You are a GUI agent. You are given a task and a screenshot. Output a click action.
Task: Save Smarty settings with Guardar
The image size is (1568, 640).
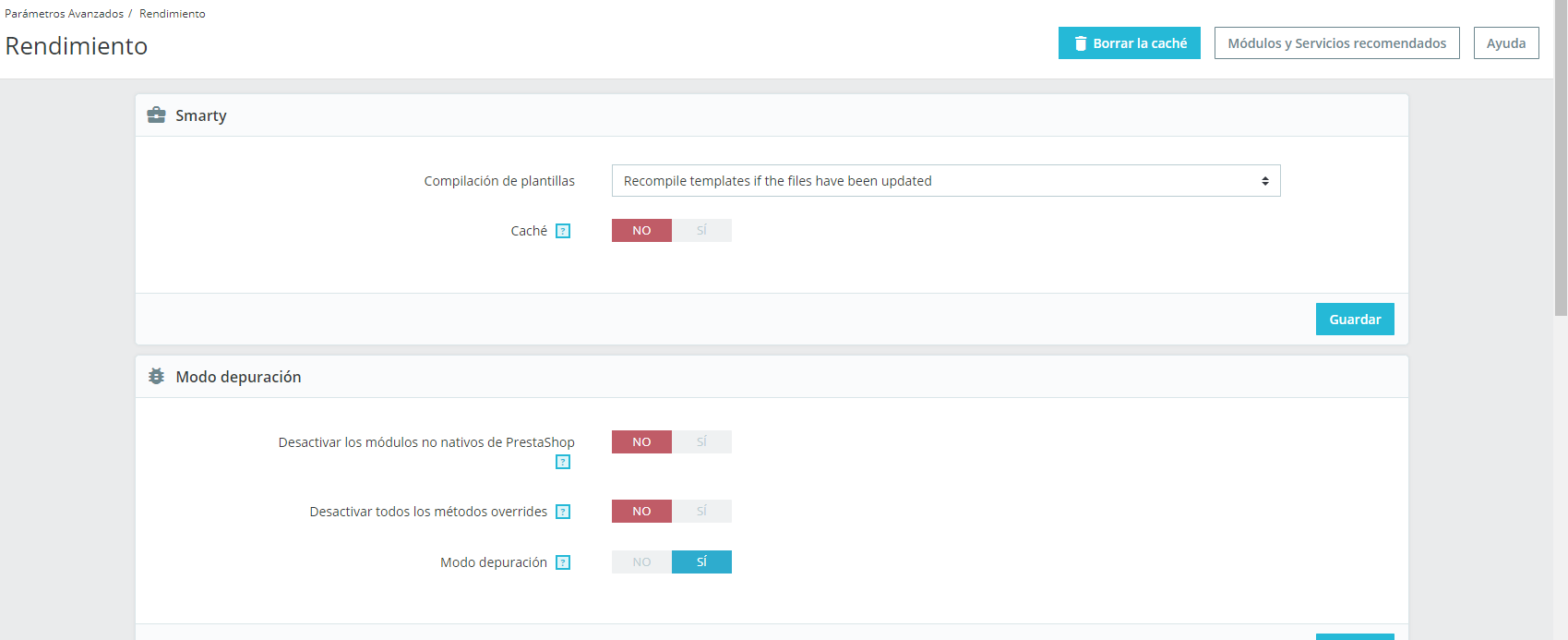(x=1355, y=320)
